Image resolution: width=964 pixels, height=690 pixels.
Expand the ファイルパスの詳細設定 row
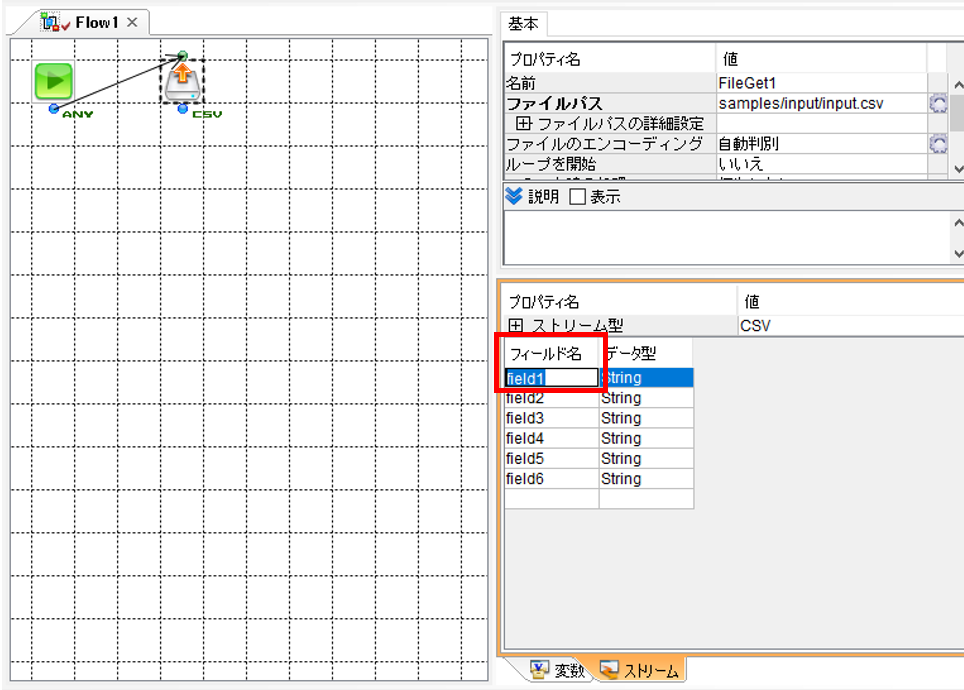coord(523,123)
